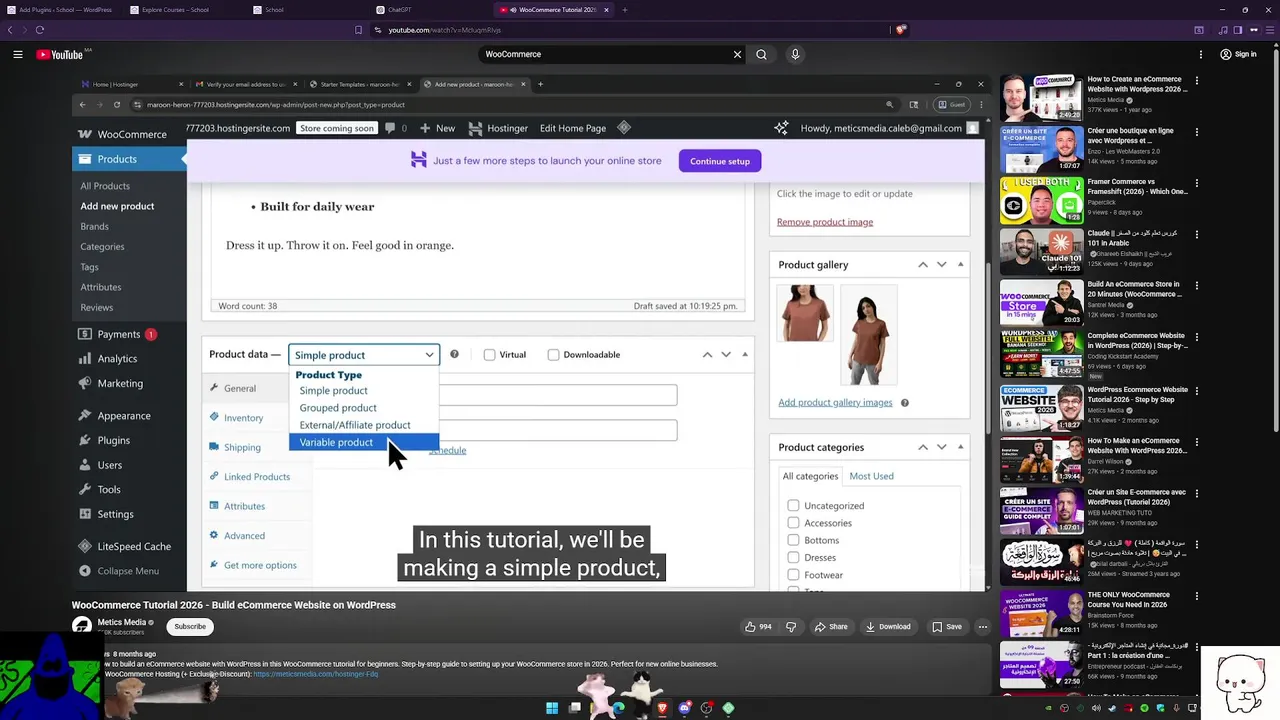Click the Share icon button

pos(831,627)
